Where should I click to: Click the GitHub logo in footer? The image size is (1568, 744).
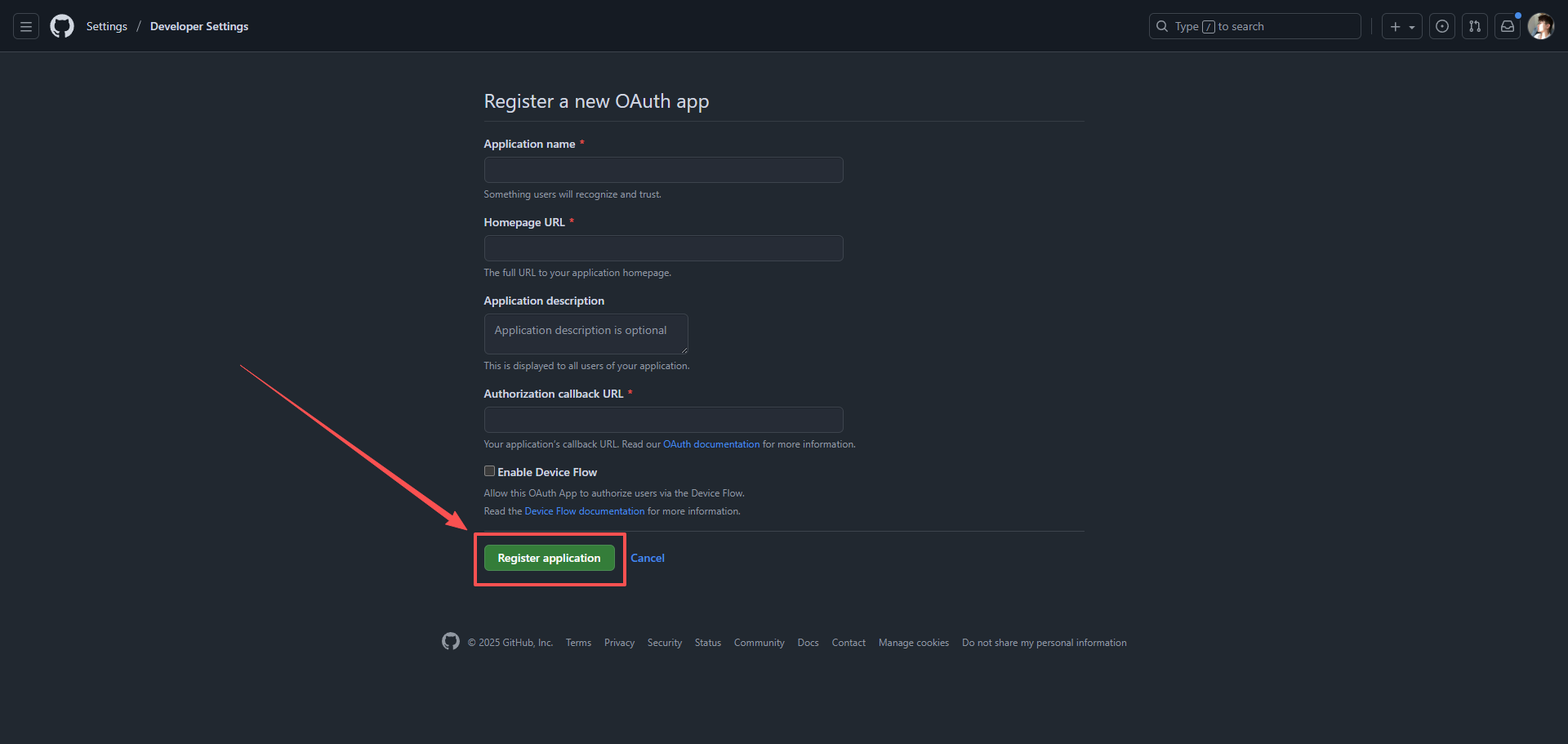coord(451,642)
